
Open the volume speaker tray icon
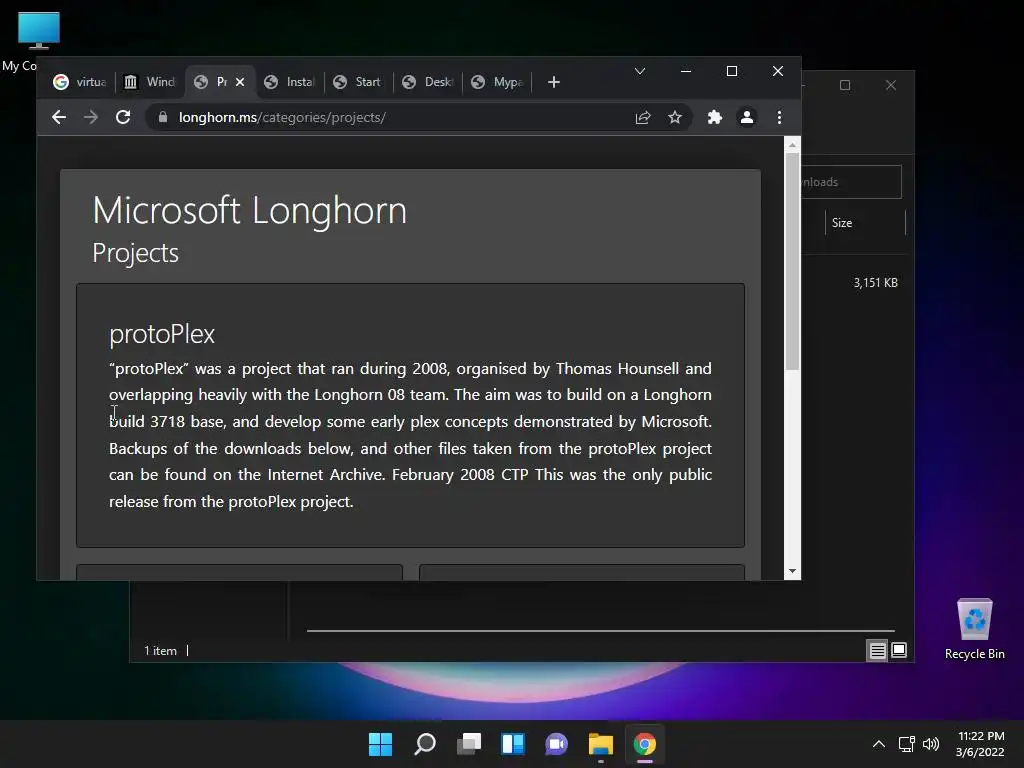point(931,744)
